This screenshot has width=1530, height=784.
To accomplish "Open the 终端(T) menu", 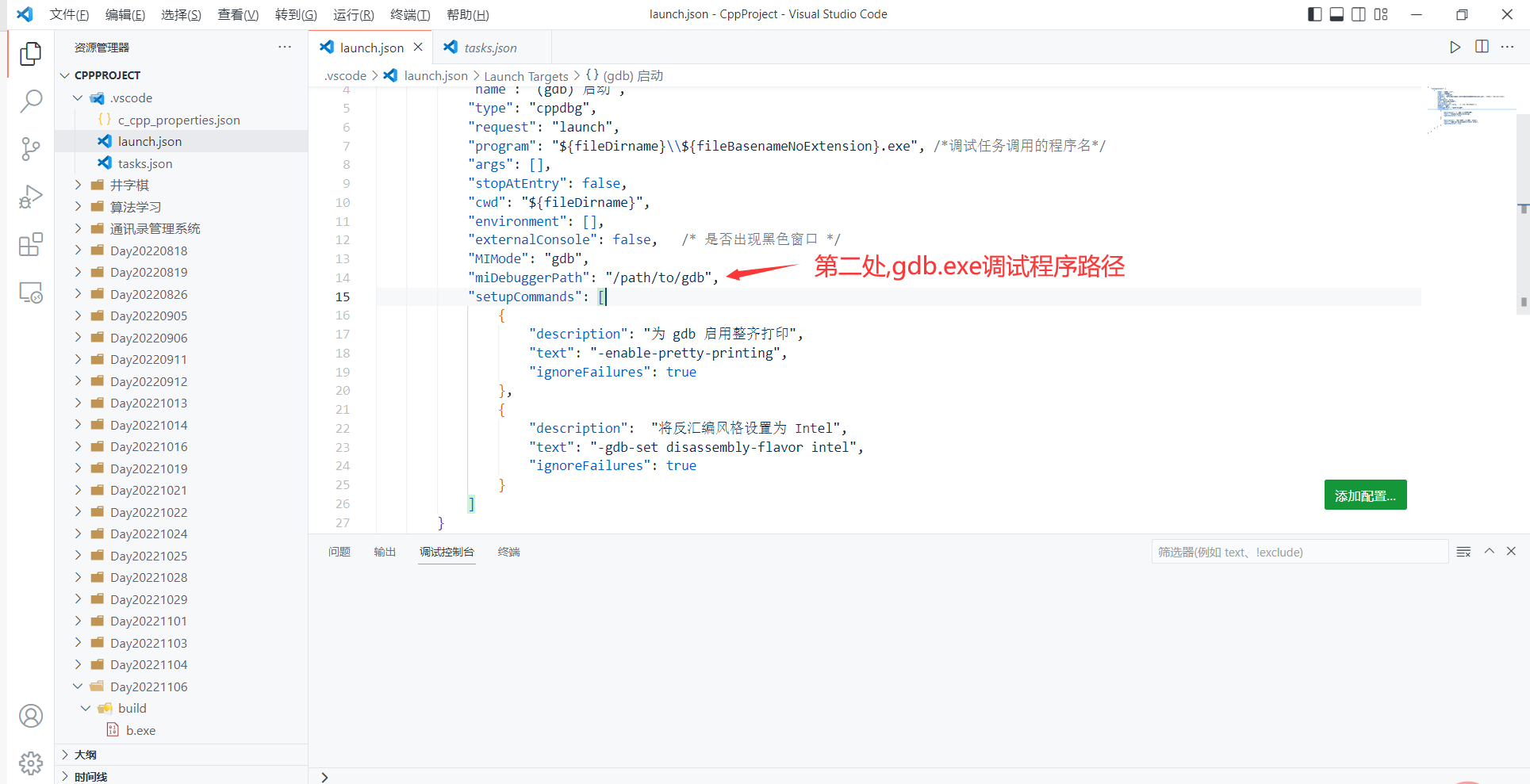I will coord(411,14).
